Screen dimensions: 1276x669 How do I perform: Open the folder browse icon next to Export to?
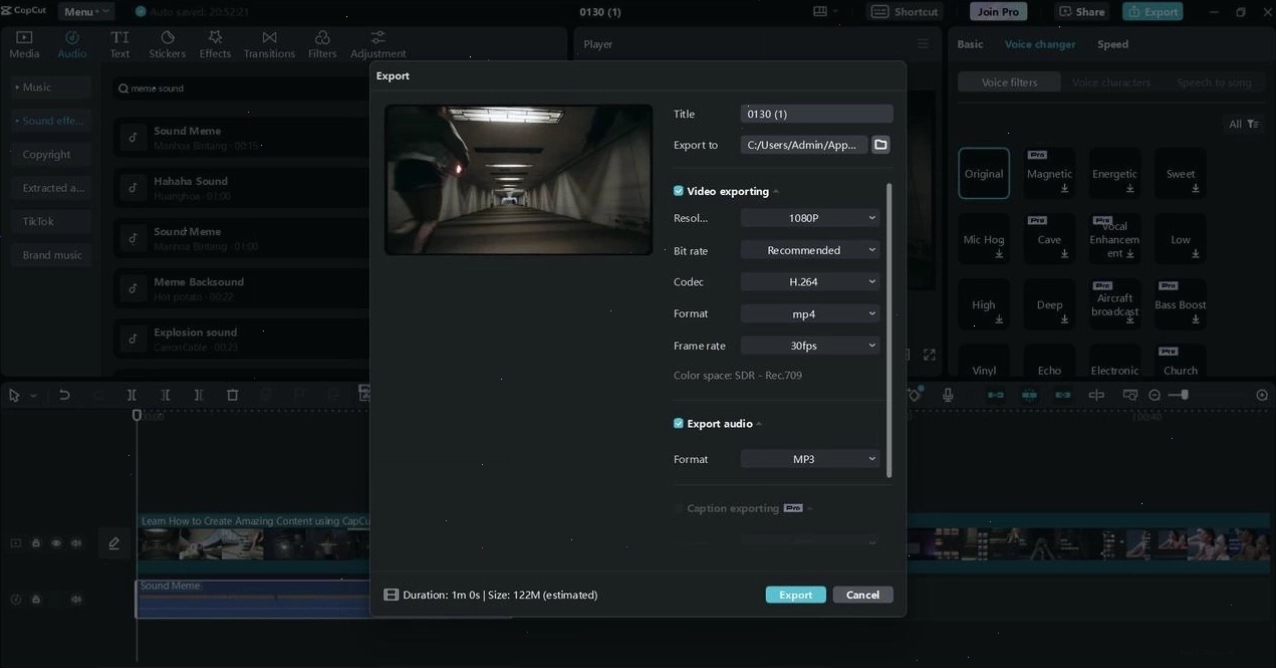880,145
